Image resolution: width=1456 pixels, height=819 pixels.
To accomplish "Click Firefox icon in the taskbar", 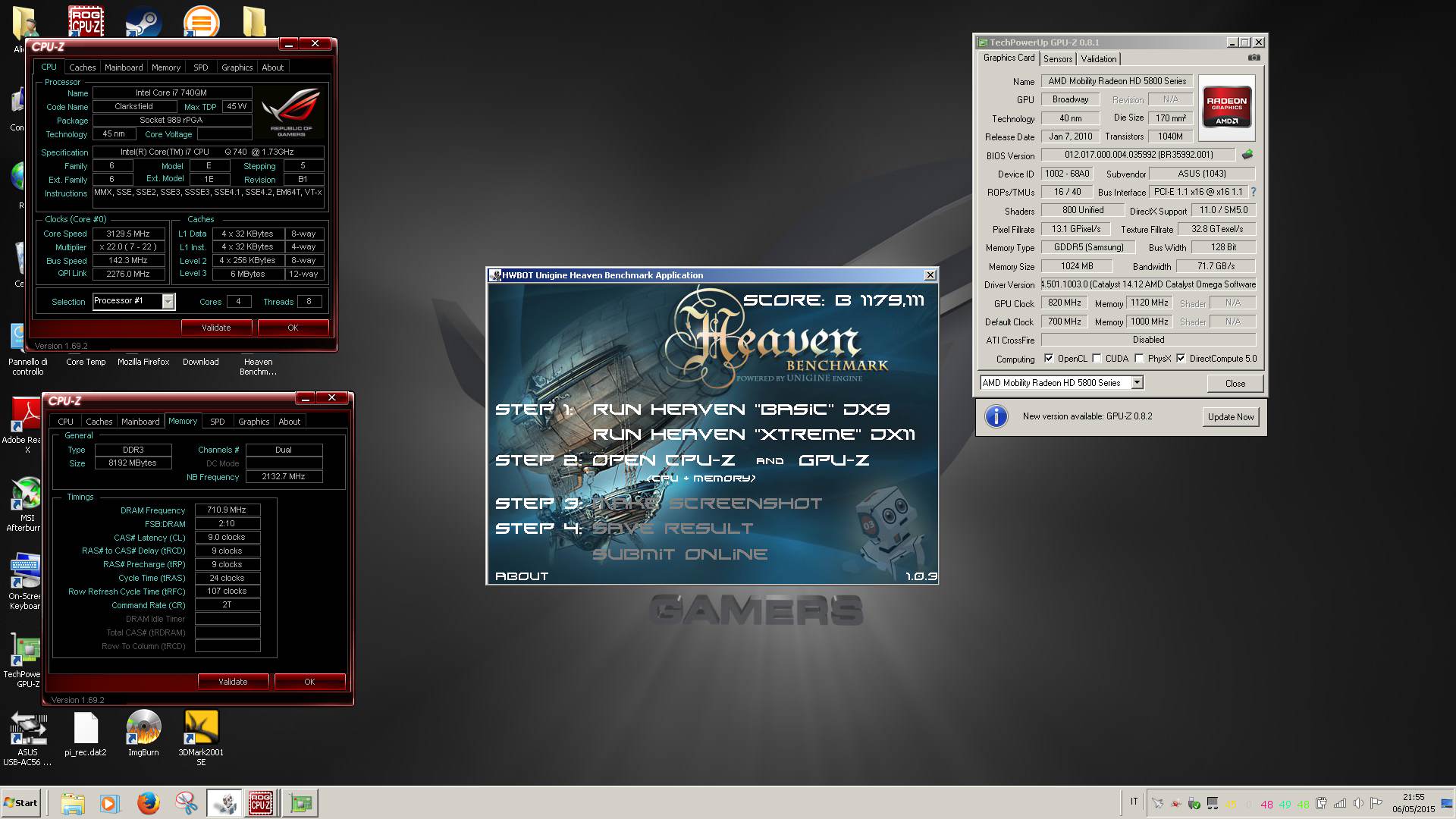I will coord(148,803).
